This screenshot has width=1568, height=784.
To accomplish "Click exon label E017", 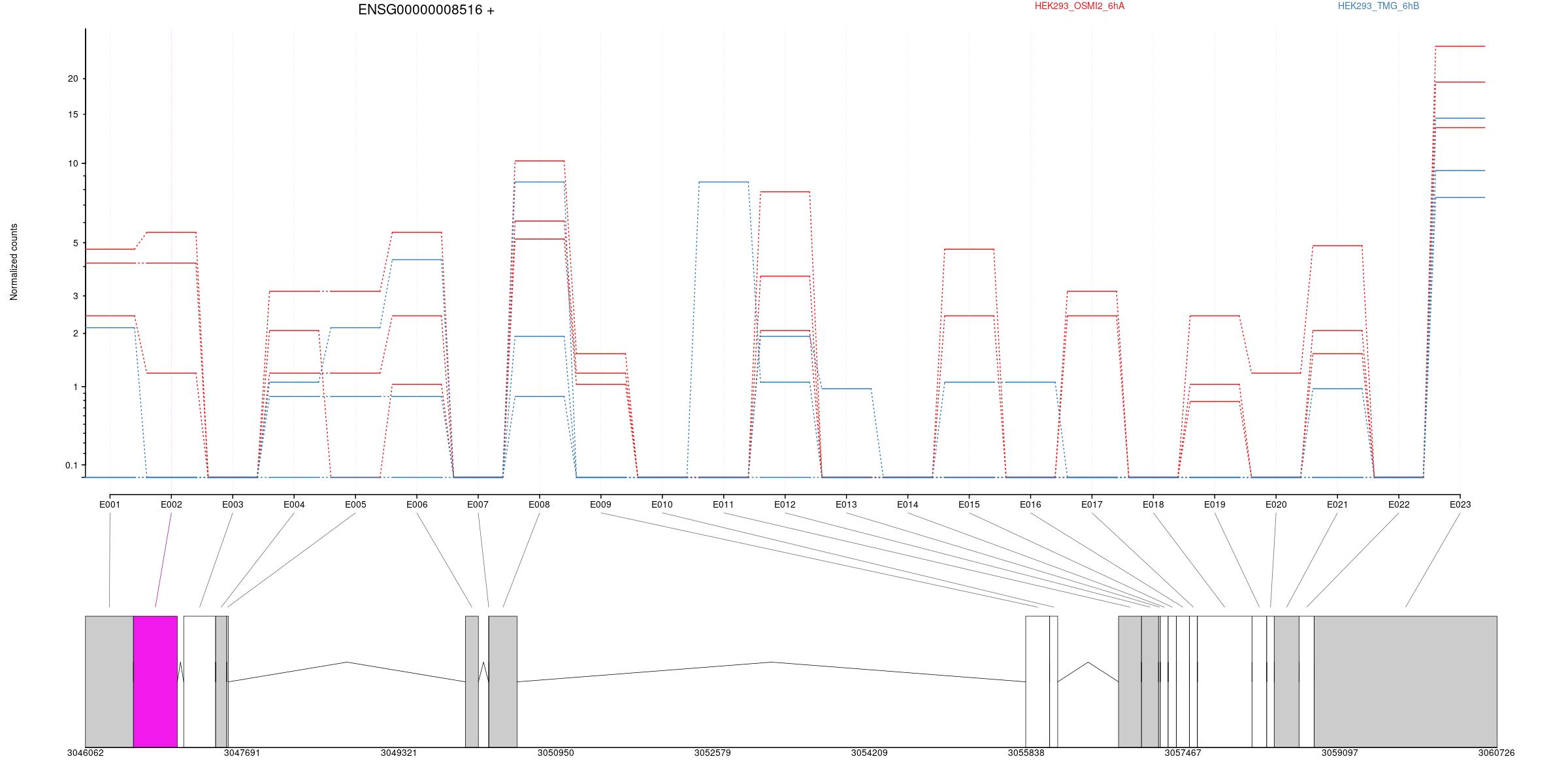I will tap(1092, 504).
